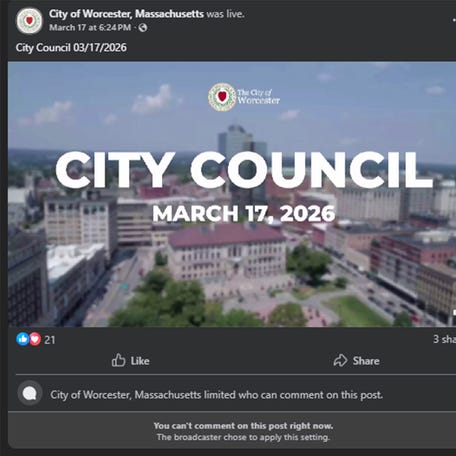This screenshot has height=456, width=456.
Task: Click the 'broadcaster chose to apply this setting' text
Action: 243,437
